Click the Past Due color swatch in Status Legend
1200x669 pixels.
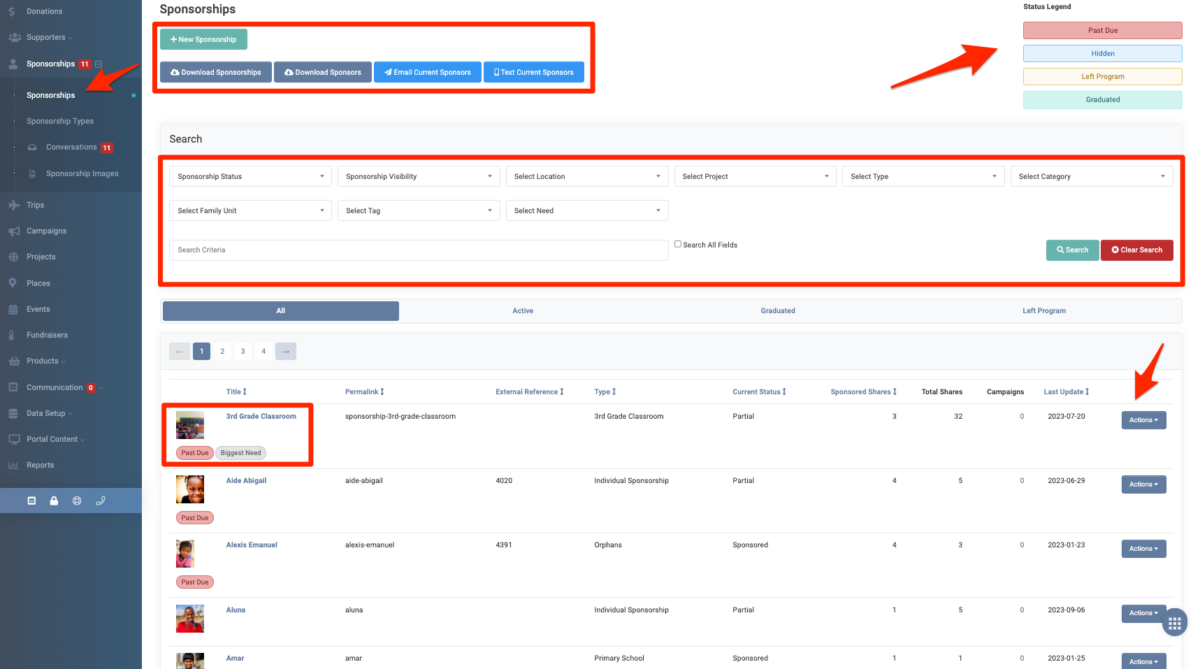point(1102,31)
